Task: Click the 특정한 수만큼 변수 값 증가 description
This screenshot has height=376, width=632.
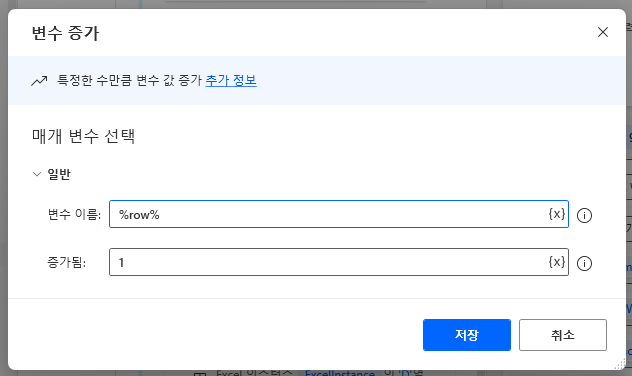Action: 129,80
